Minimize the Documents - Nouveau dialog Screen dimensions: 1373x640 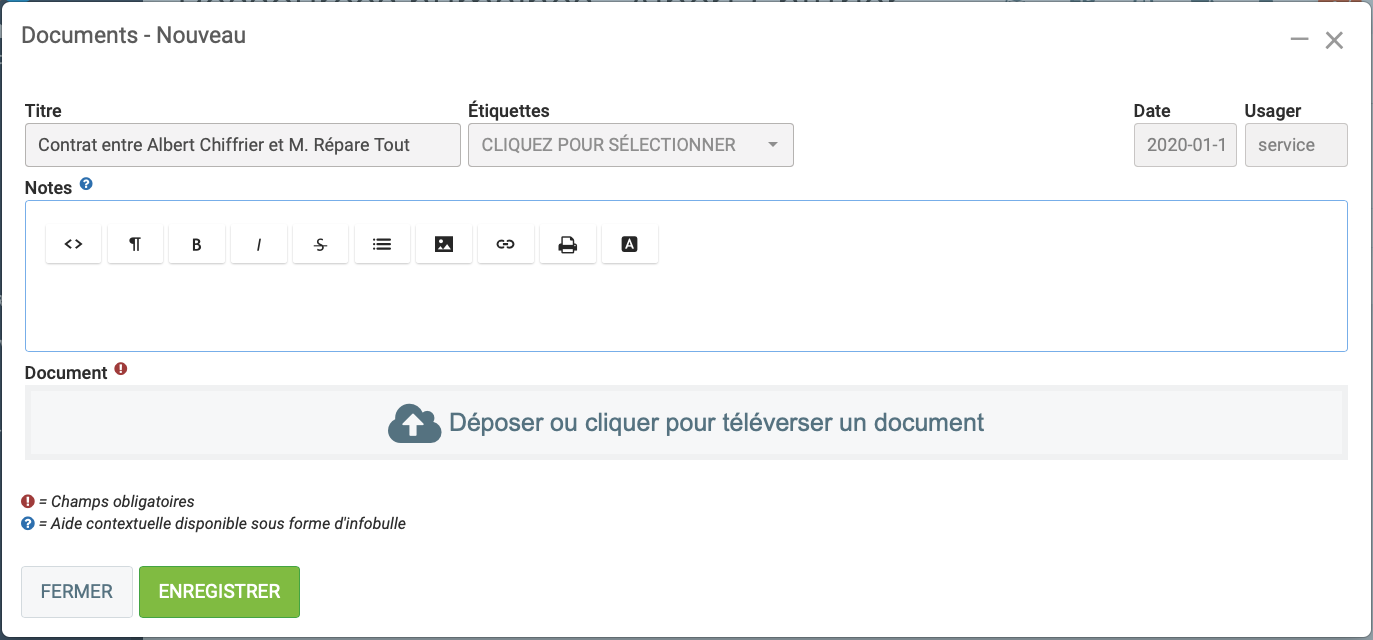(1299, 40)
